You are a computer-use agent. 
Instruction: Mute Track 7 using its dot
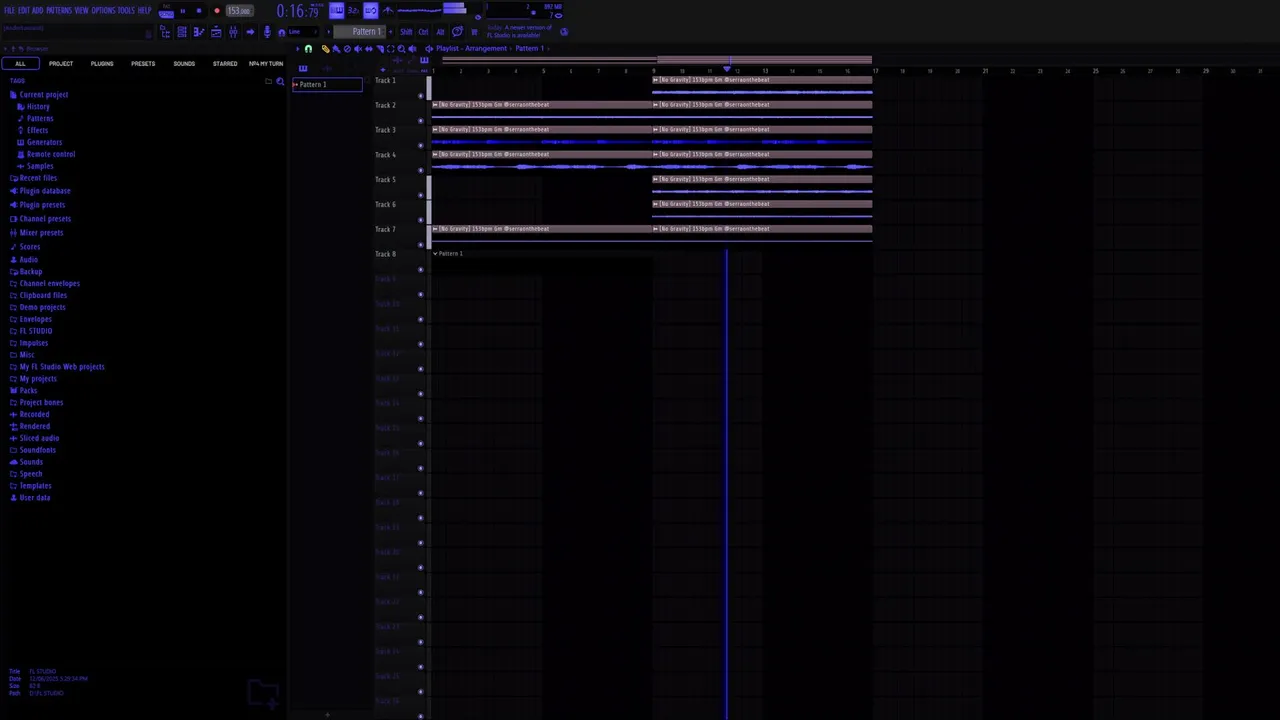click(x=421, y=245)
